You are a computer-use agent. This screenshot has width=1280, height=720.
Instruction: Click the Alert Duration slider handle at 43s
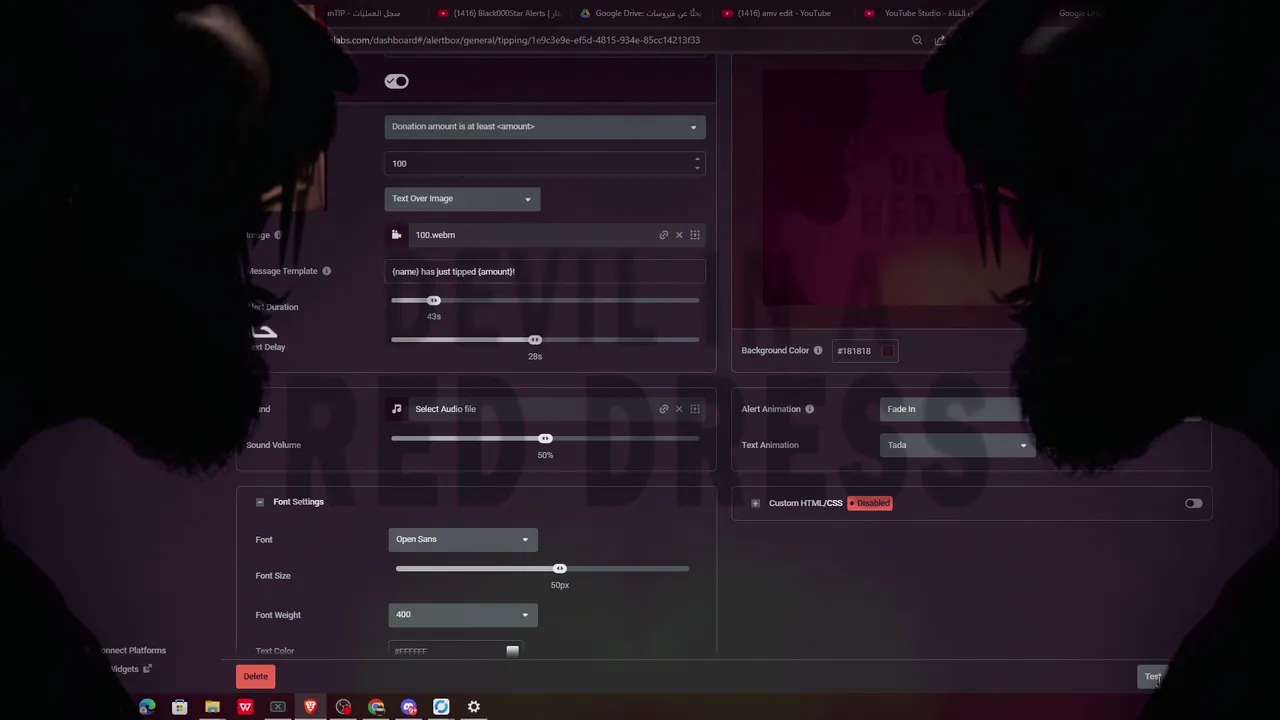(x=434, y=300)
